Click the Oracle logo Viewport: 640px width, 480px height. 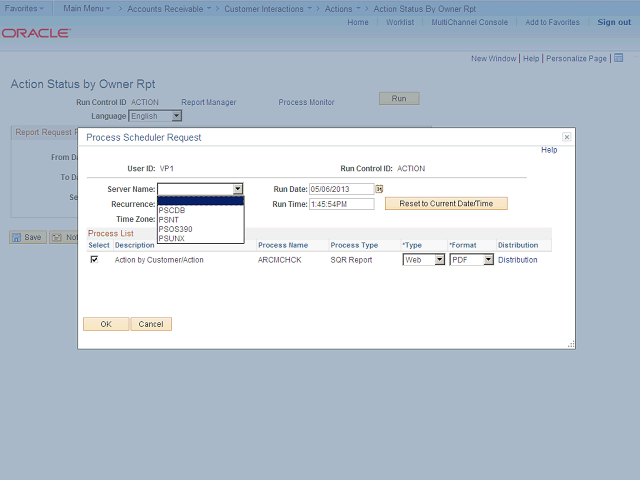pyautogui.click(x=36, y=33)
